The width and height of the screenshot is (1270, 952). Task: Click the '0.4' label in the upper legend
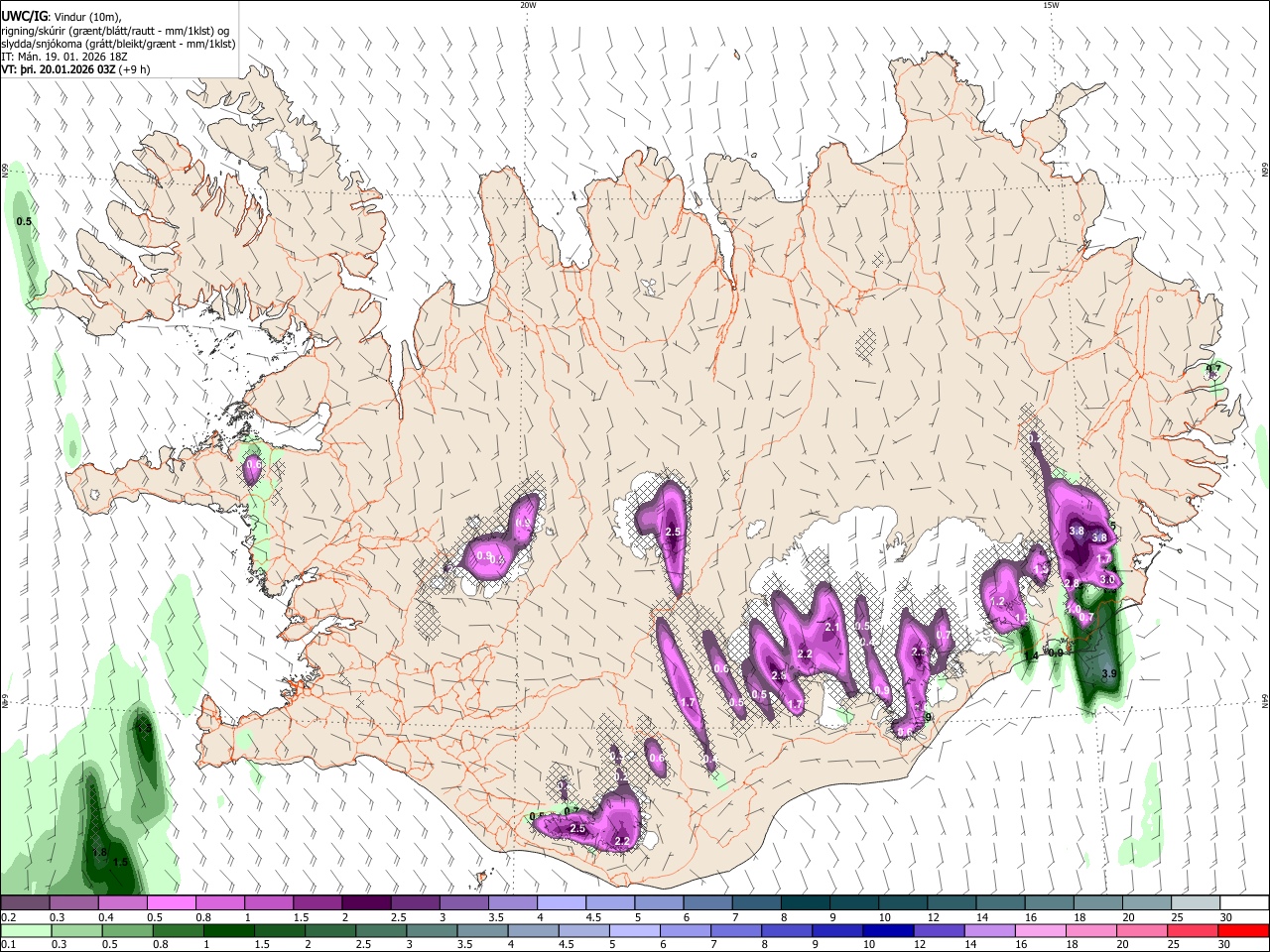coord(106,917)
